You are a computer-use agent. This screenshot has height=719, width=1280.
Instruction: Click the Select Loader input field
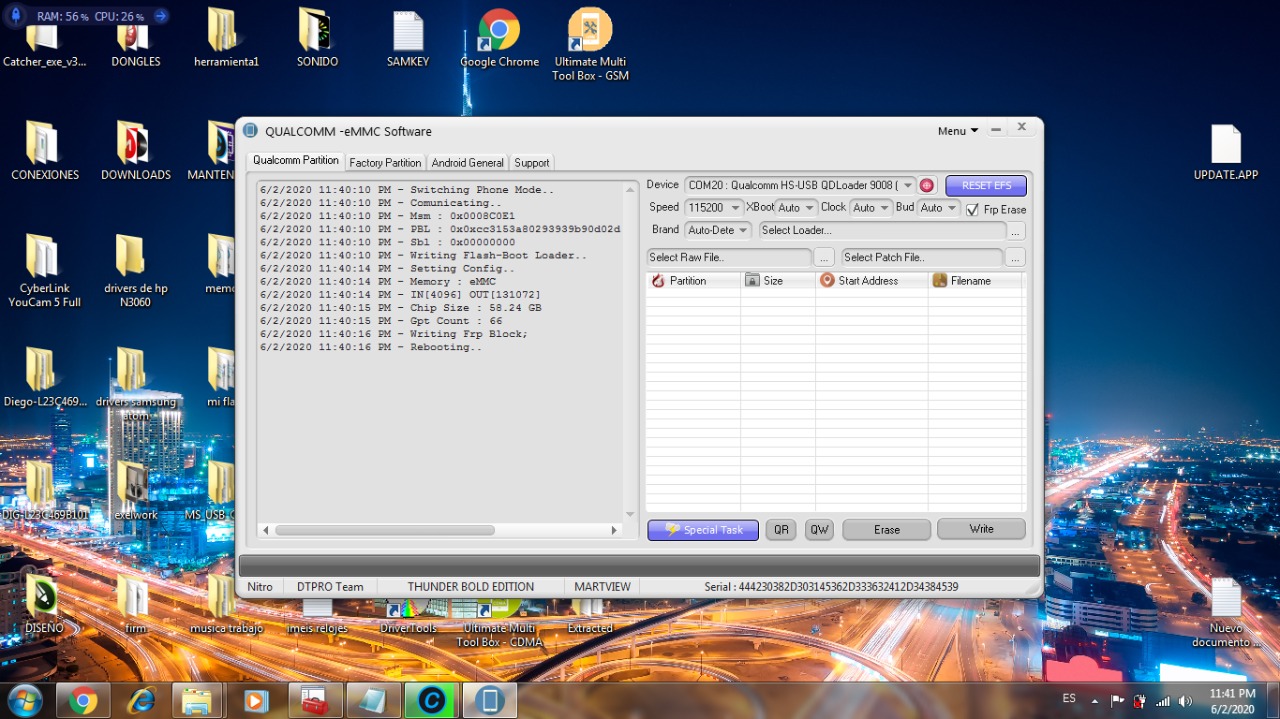pos(881,231)
